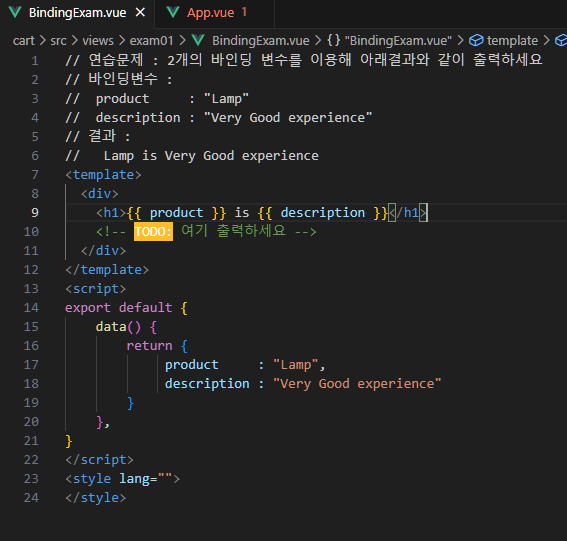Place cursor on the opening template tag
This screenshot has width=567, height=541.
(103, 175)
